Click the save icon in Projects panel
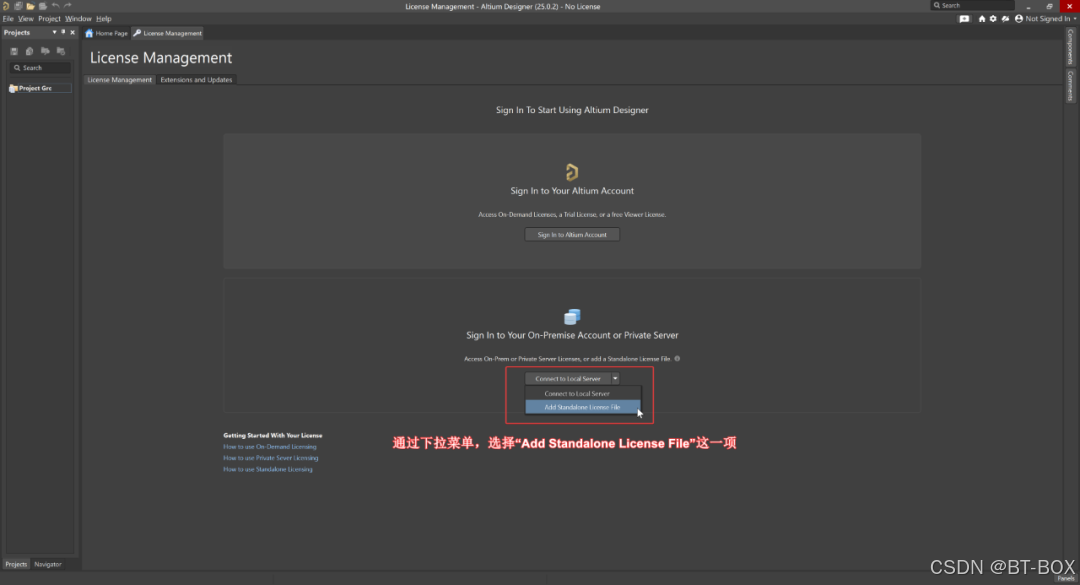 point(14,51)
